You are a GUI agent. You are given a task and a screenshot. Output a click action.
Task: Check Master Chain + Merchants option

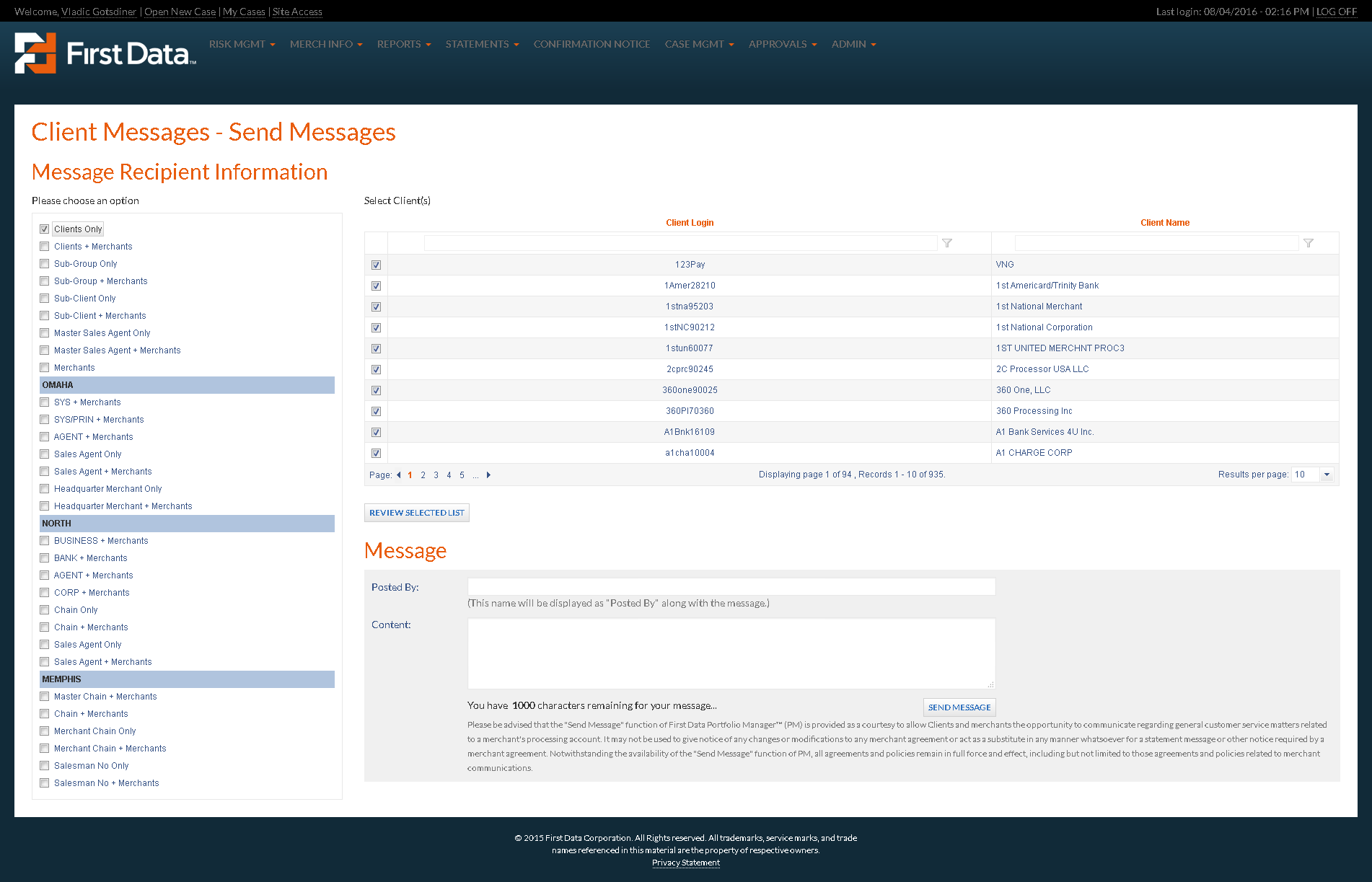pyautogui.click(x=45, y=696)
